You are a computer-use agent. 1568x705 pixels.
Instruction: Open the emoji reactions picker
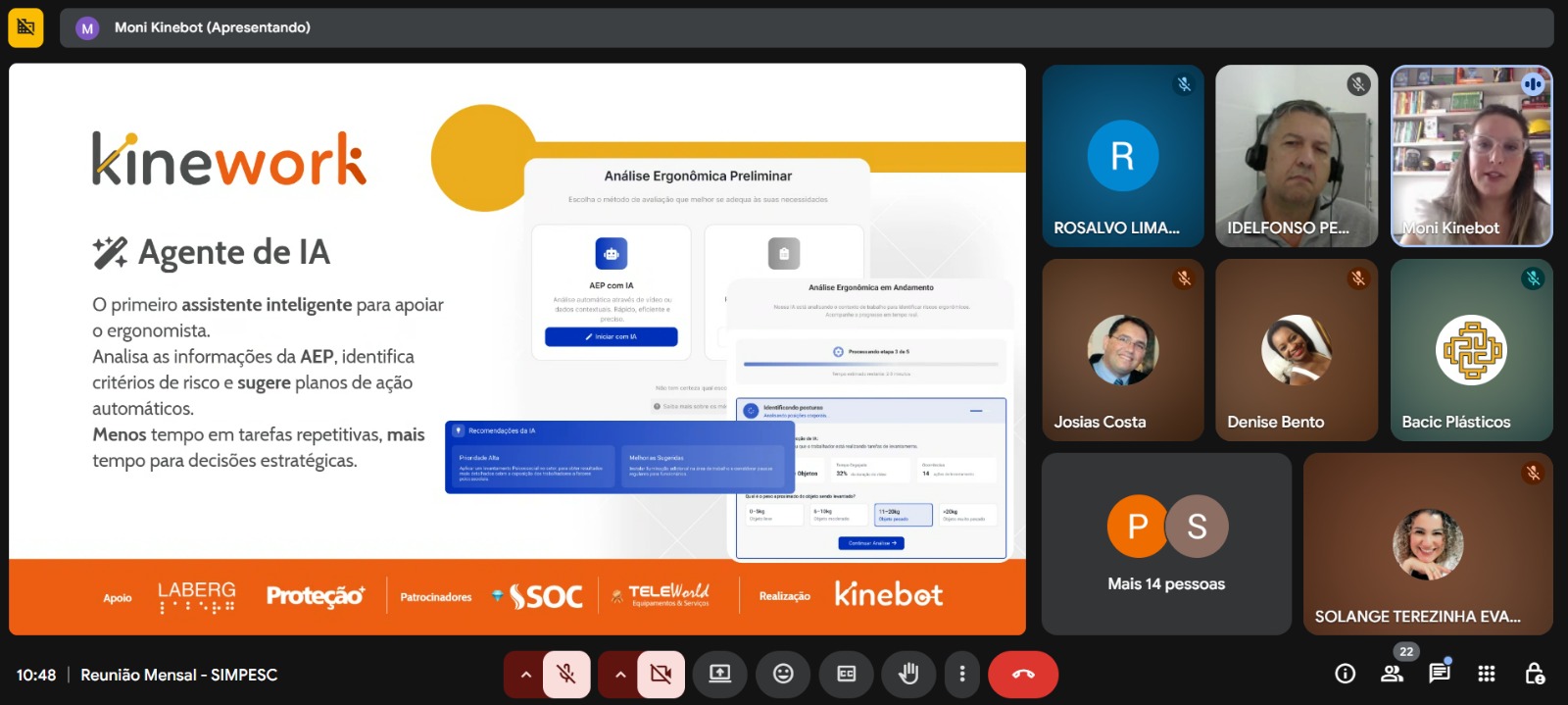pos(783,674)
